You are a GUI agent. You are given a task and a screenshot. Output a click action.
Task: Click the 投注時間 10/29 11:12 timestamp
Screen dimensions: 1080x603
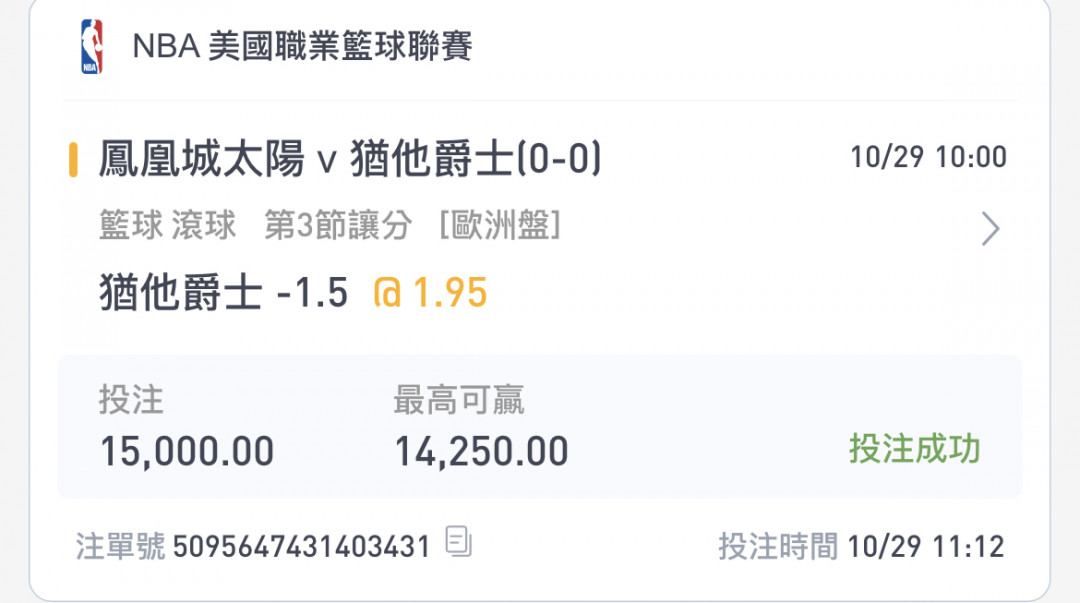click(862, 546)
